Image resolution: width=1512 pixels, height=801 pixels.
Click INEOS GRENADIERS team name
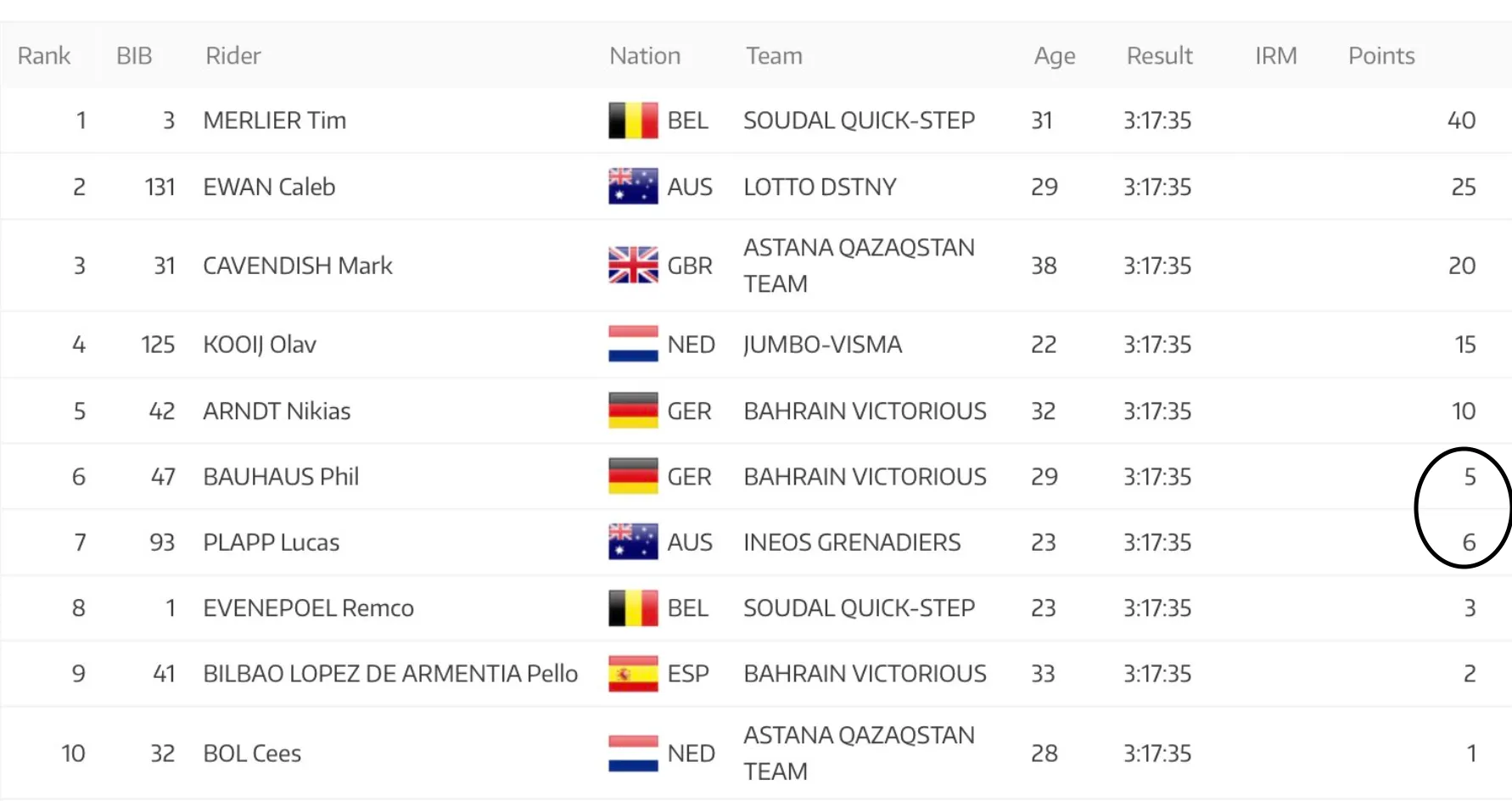[x=852, y=542]
